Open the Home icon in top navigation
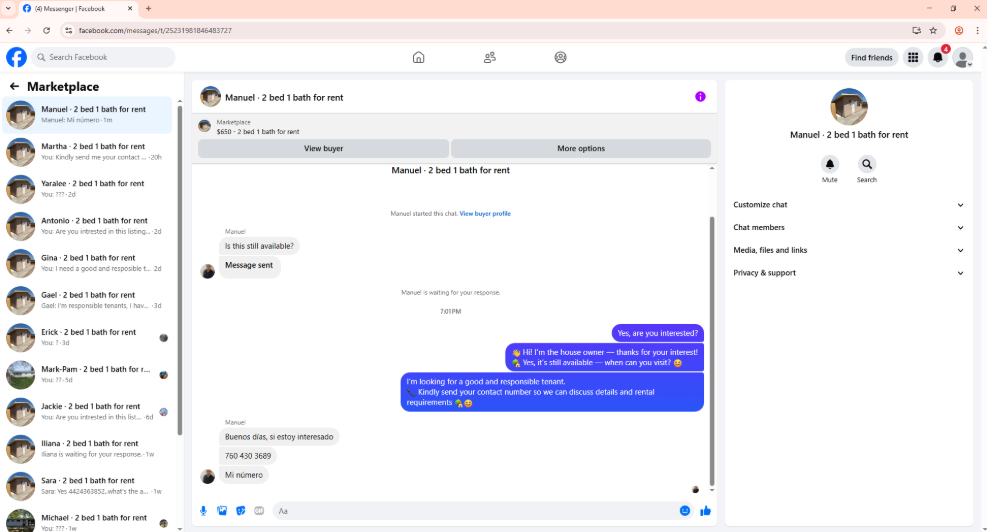The height and width of the screenshot is (532, 987). (x=419, y=57)
